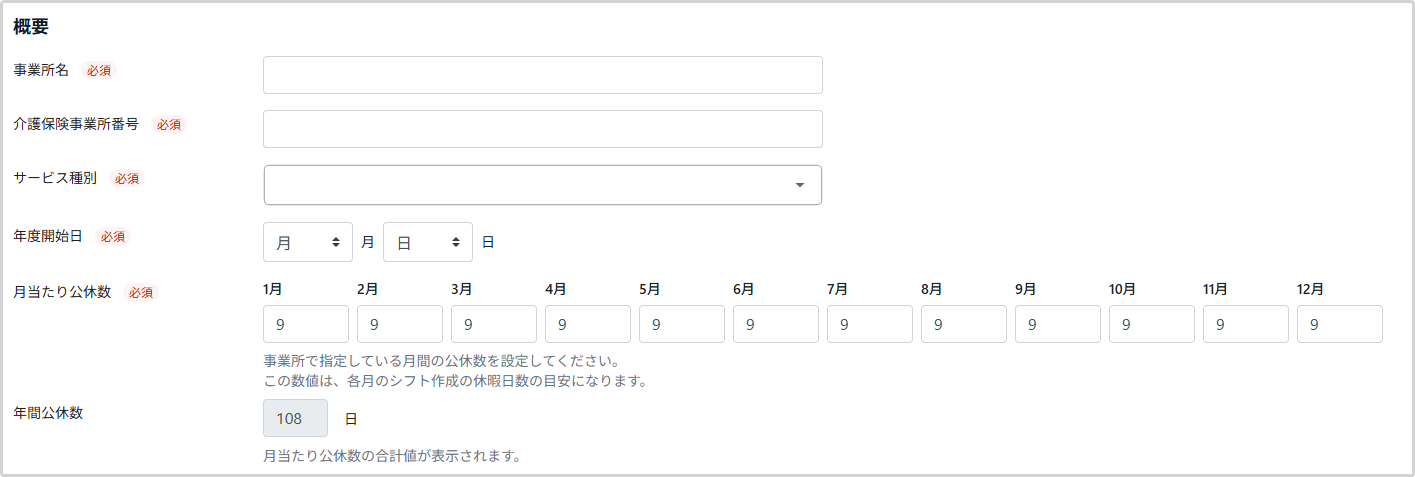
Task: Click the サービス種別 dropdown caret arrow
Action: tap(800, 185)
